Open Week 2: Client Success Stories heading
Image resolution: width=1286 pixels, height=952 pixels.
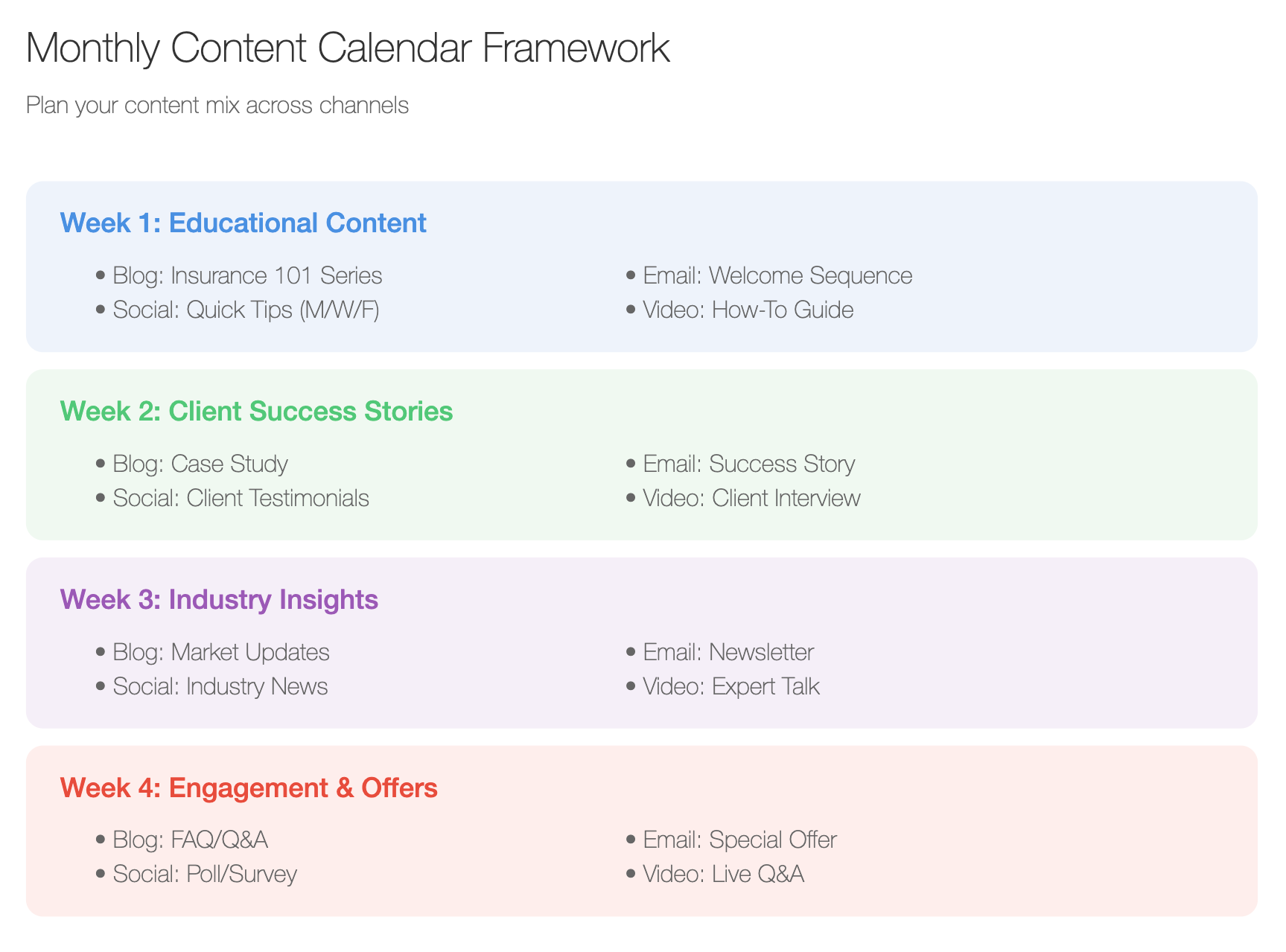(x=257, y=411)
